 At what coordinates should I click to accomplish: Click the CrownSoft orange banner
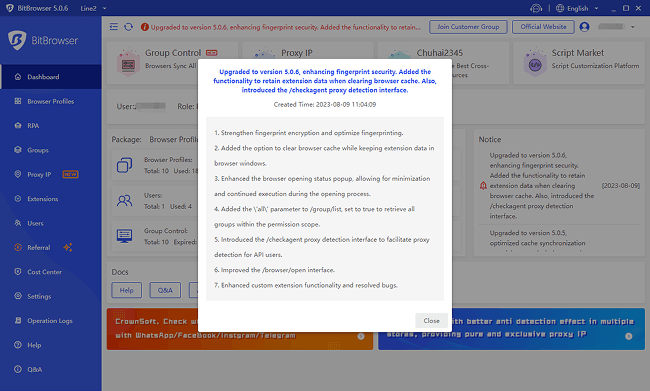240,329
